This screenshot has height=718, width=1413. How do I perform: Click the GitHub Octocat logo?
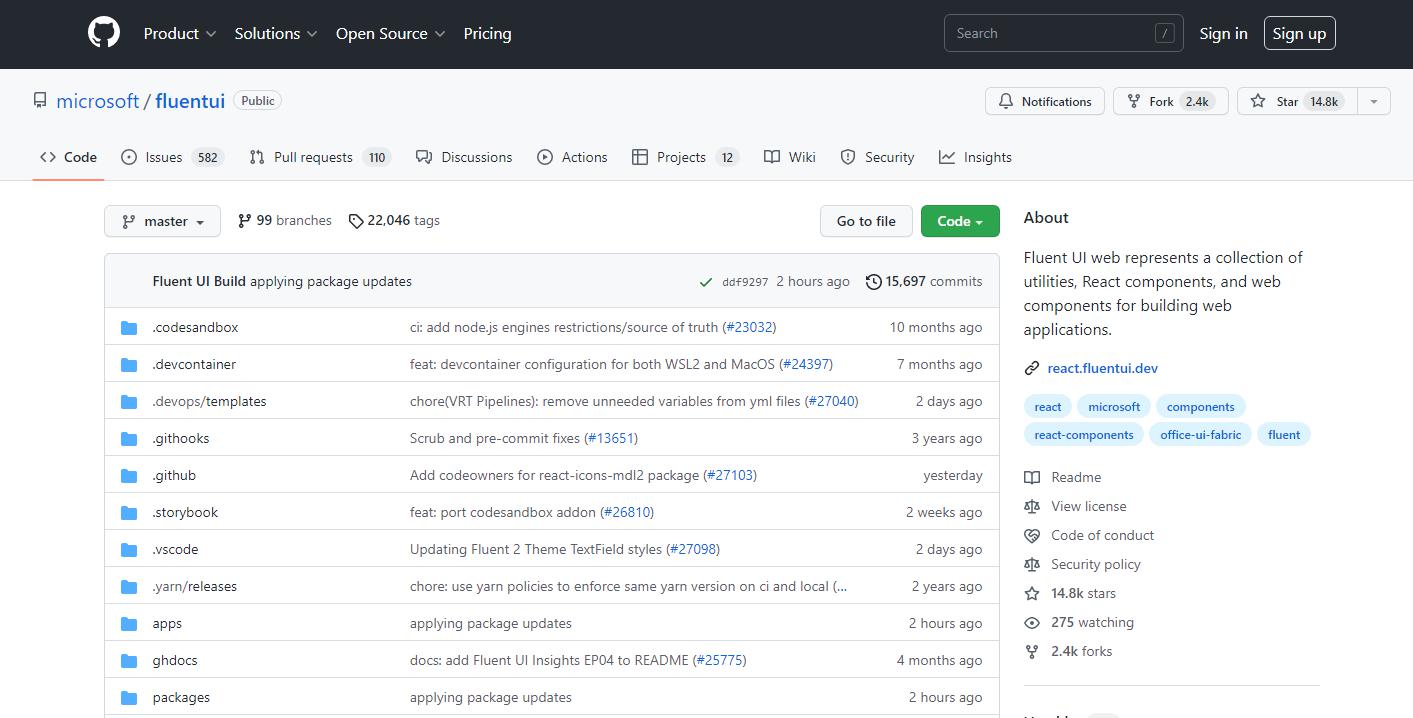pos(104,33)
